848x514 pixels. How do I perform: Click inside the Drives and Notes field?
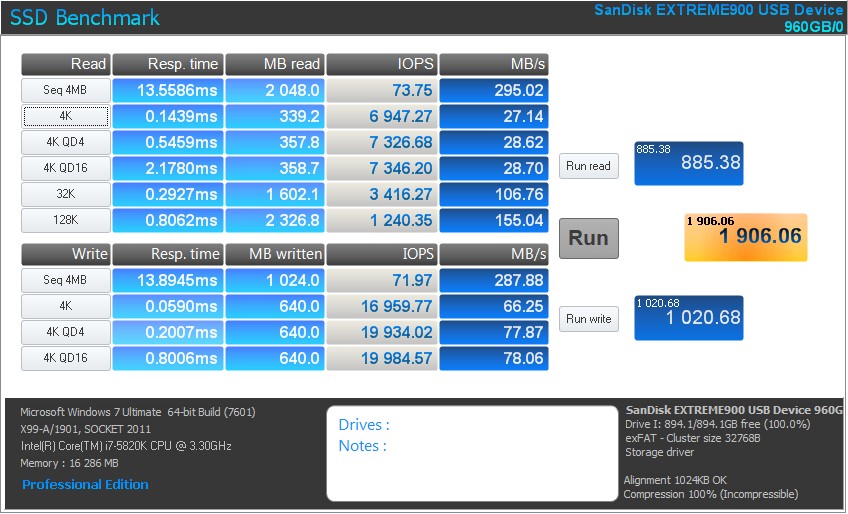point(467,453)
